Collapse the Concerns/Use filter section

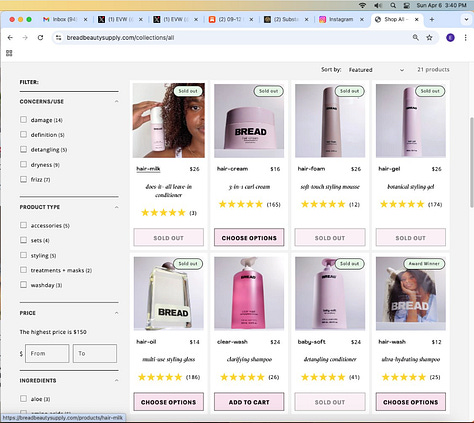(116, 101)
